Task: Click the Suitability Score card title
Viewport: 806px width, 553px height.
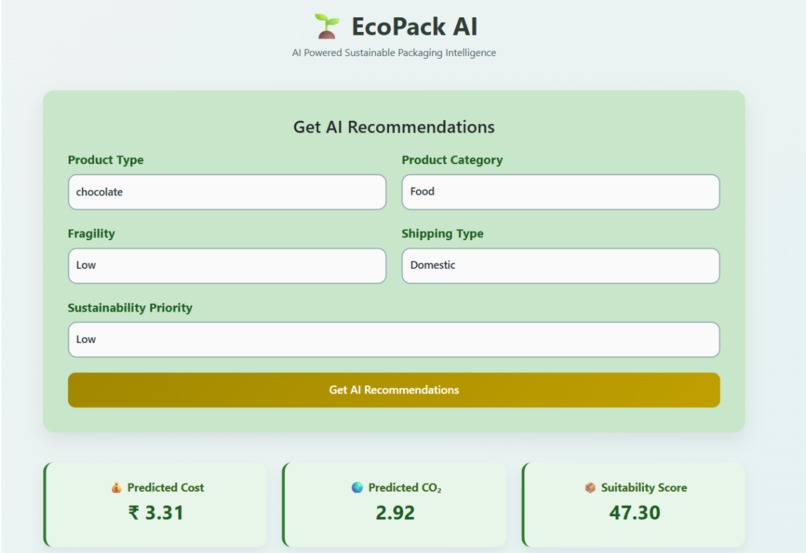Action: (644, 488)
